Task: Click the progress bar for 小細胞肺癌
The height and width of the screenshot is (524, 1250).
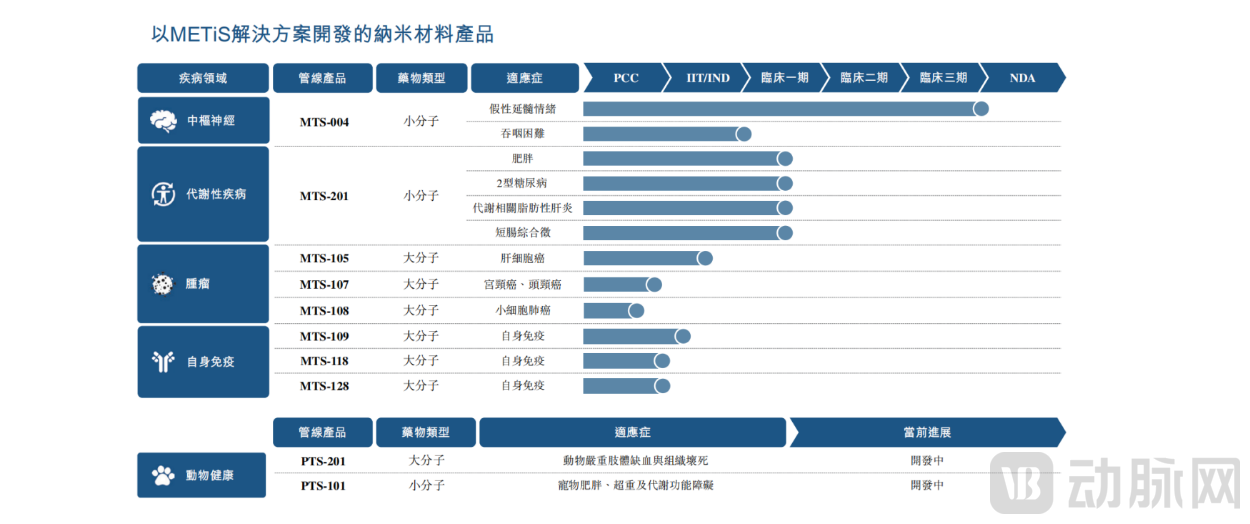Action: click(x=614, y=310)
